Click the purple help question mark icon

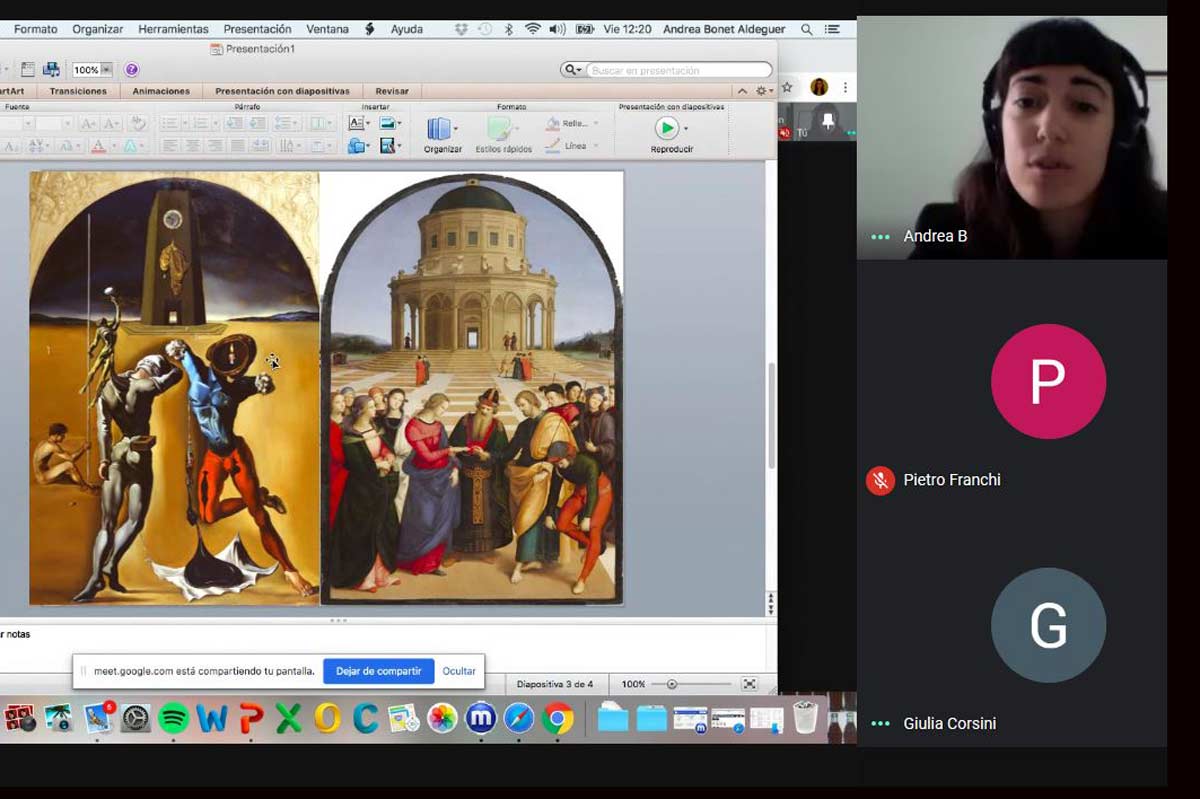(132, 70)
